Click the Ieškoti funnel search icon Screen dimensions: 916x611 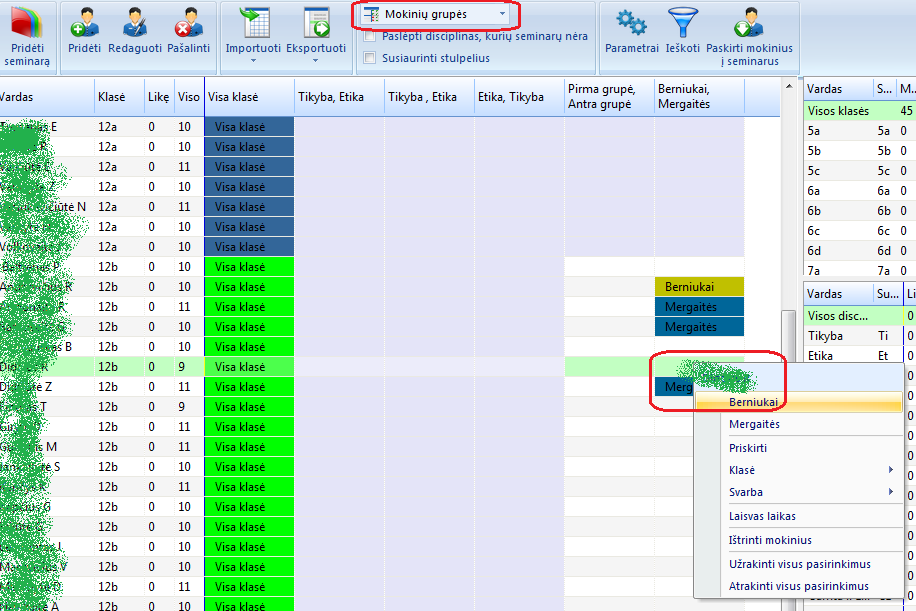[683, 23]
